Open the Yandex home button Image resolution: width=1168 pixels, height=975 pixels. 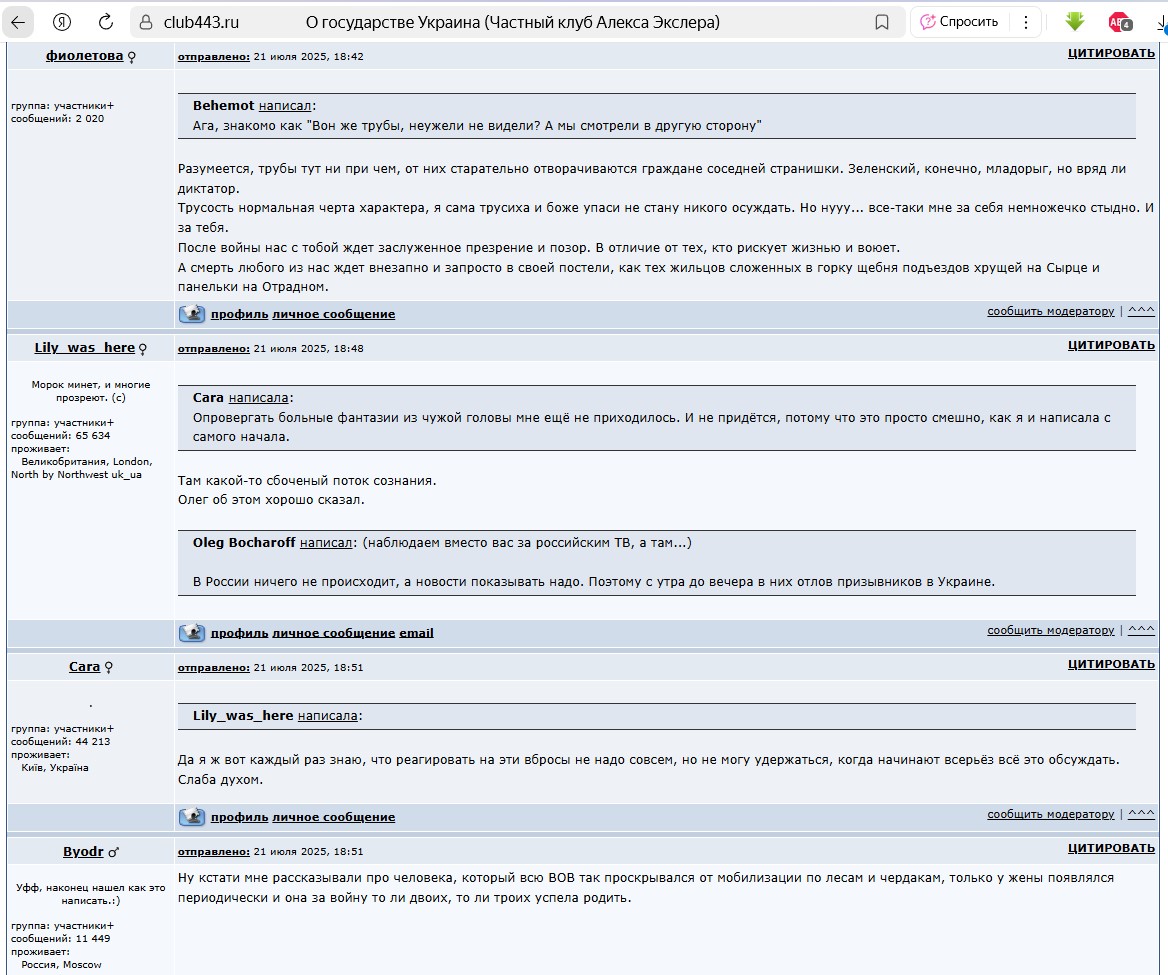pos(62,22)
